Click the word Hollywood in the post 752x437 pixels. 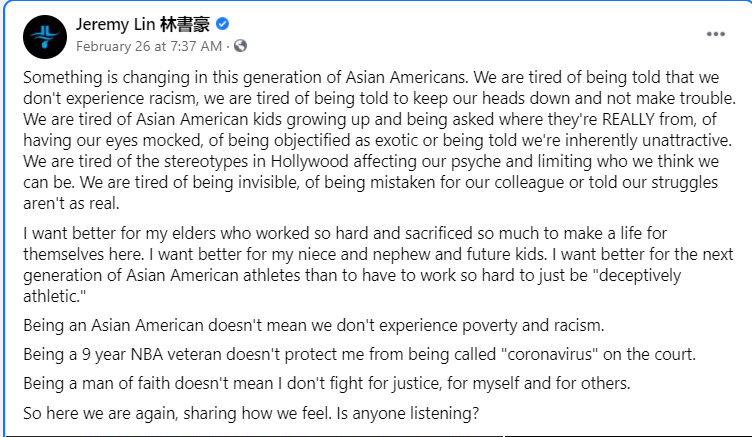[309, 161]
